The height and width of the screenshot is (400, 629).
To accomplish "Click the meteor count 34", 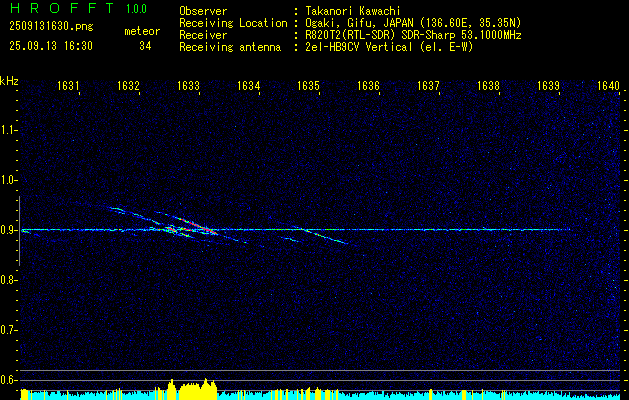I will point(145,46).
